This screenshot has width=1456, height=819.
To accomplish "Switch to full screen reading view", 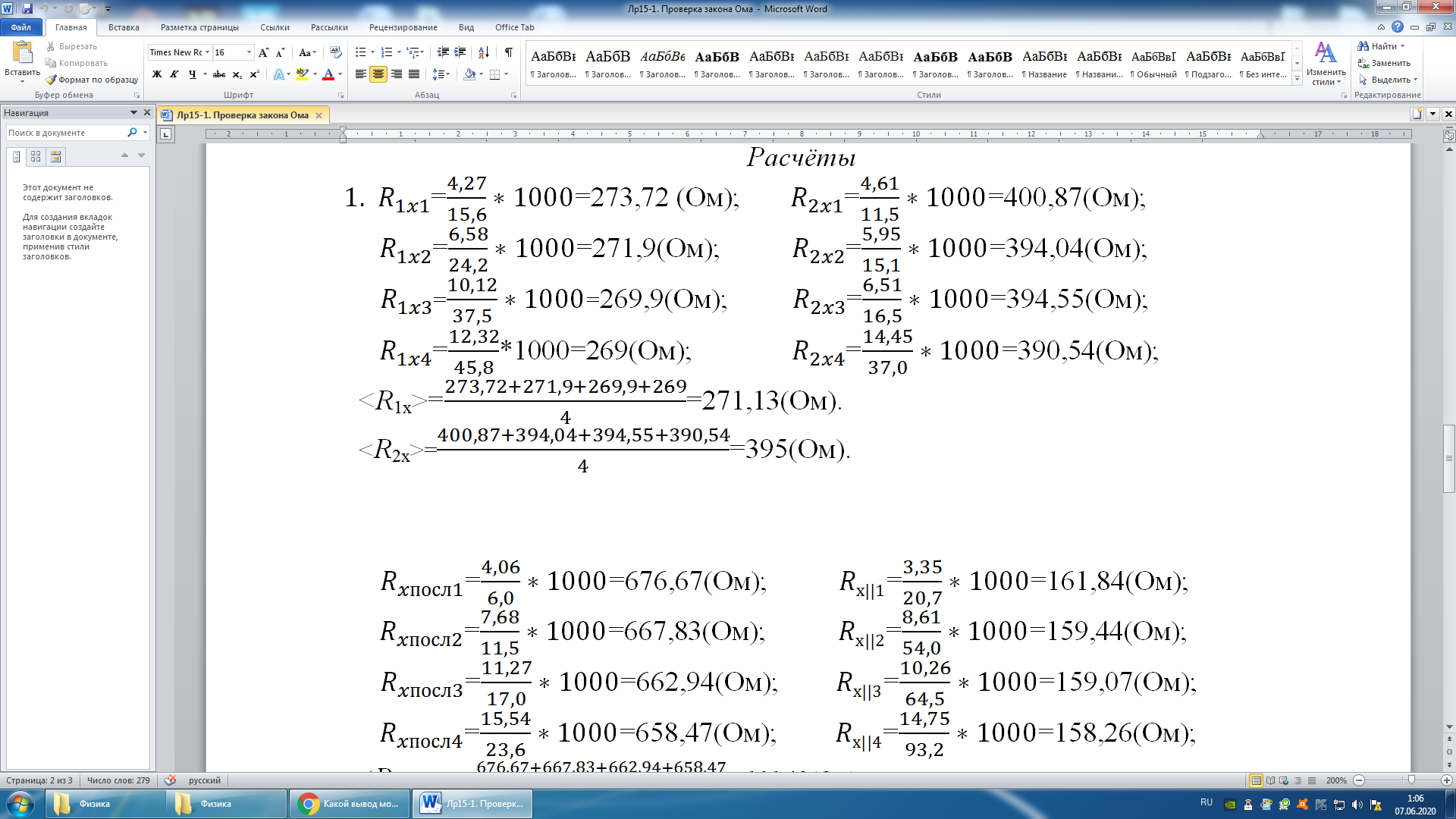I will pos(1270,780).
